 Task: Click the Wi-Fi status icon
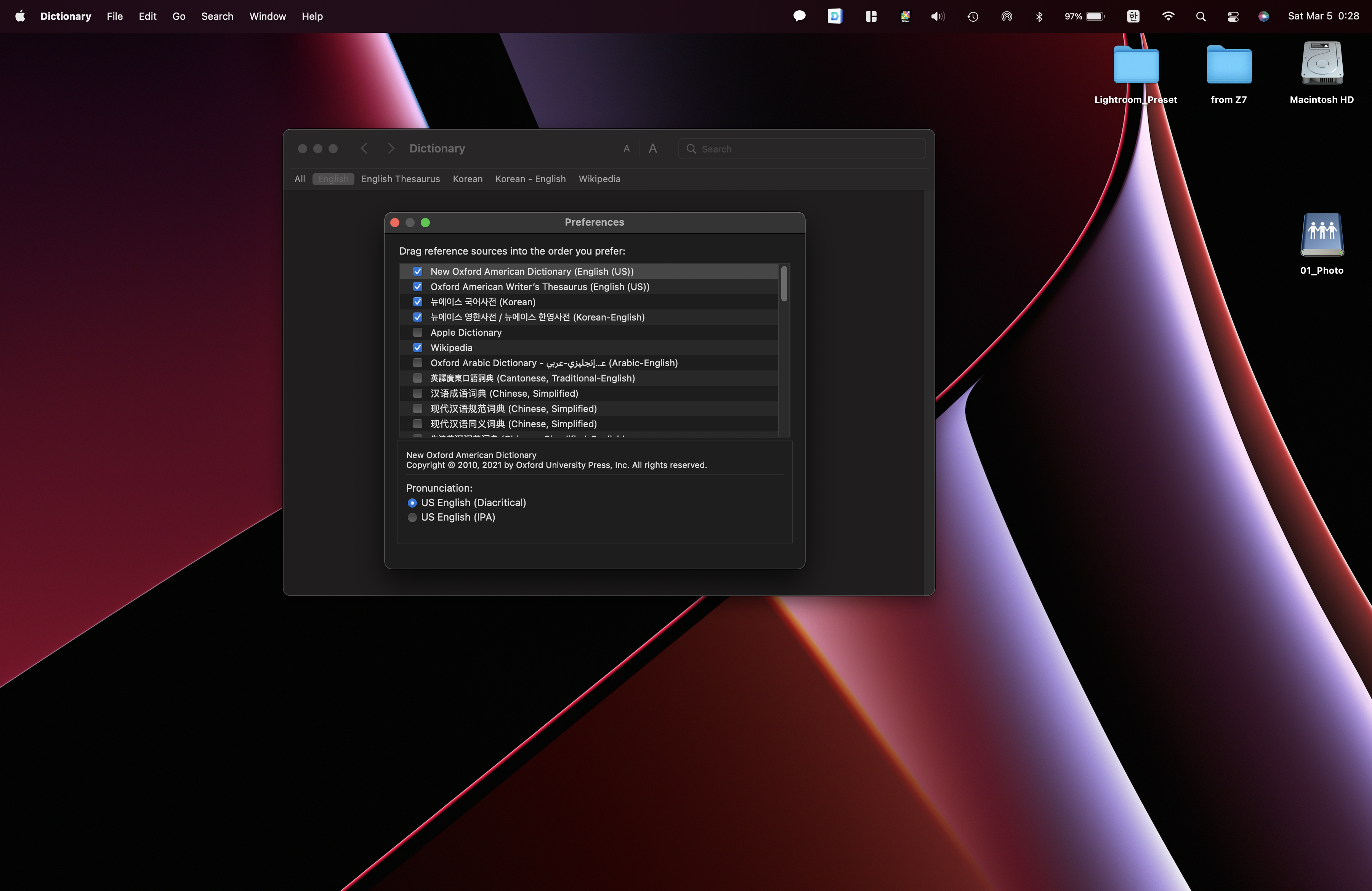click(1168, 16)
